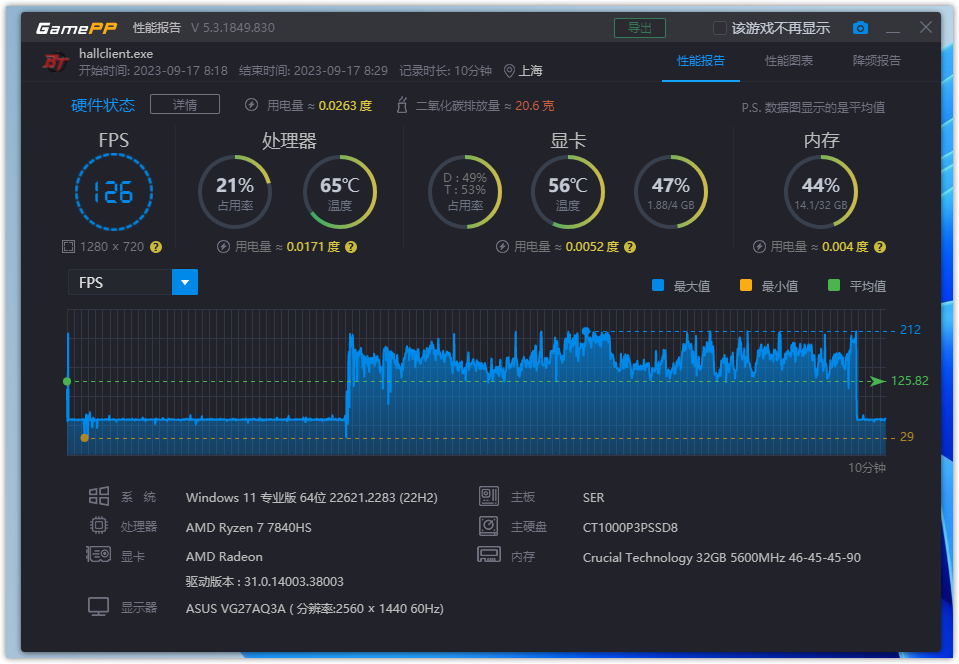Click the Windows 11 专业版 system text
The height and width of the screenshot is (664, 959).
coord(312,498)
